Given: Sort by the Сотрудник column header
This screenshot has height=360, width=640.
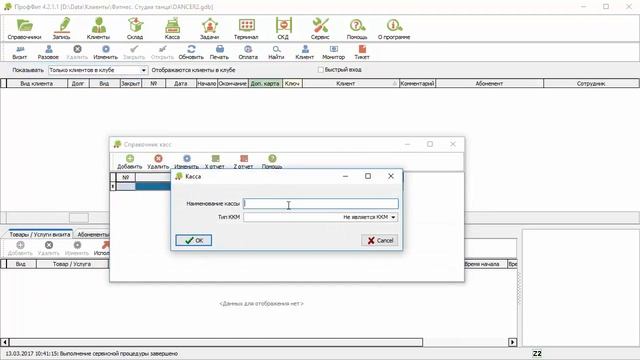Looking at the screenshot, I should point(591,83).
